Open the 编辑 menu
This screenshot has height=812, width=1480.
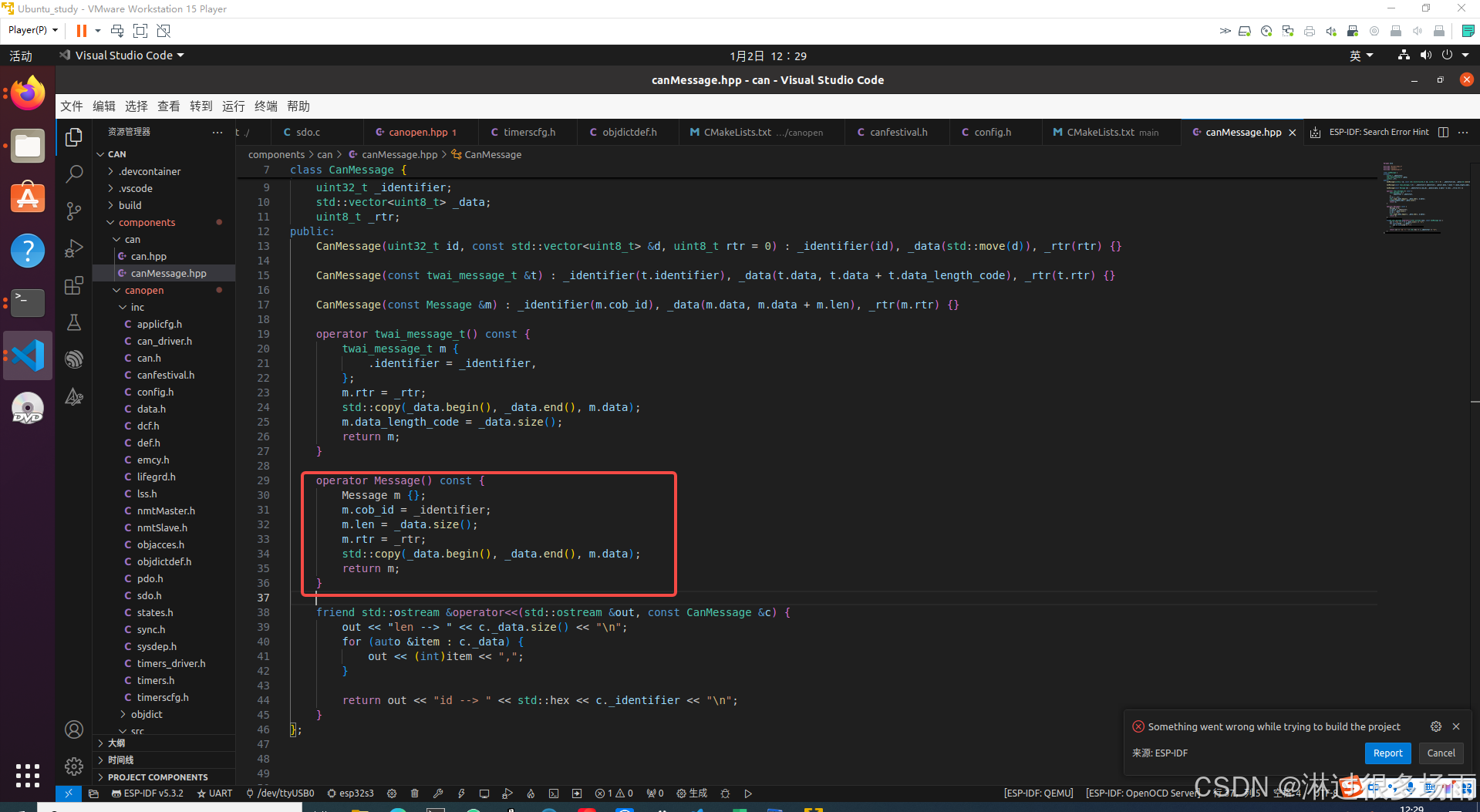tap(104, 106)
